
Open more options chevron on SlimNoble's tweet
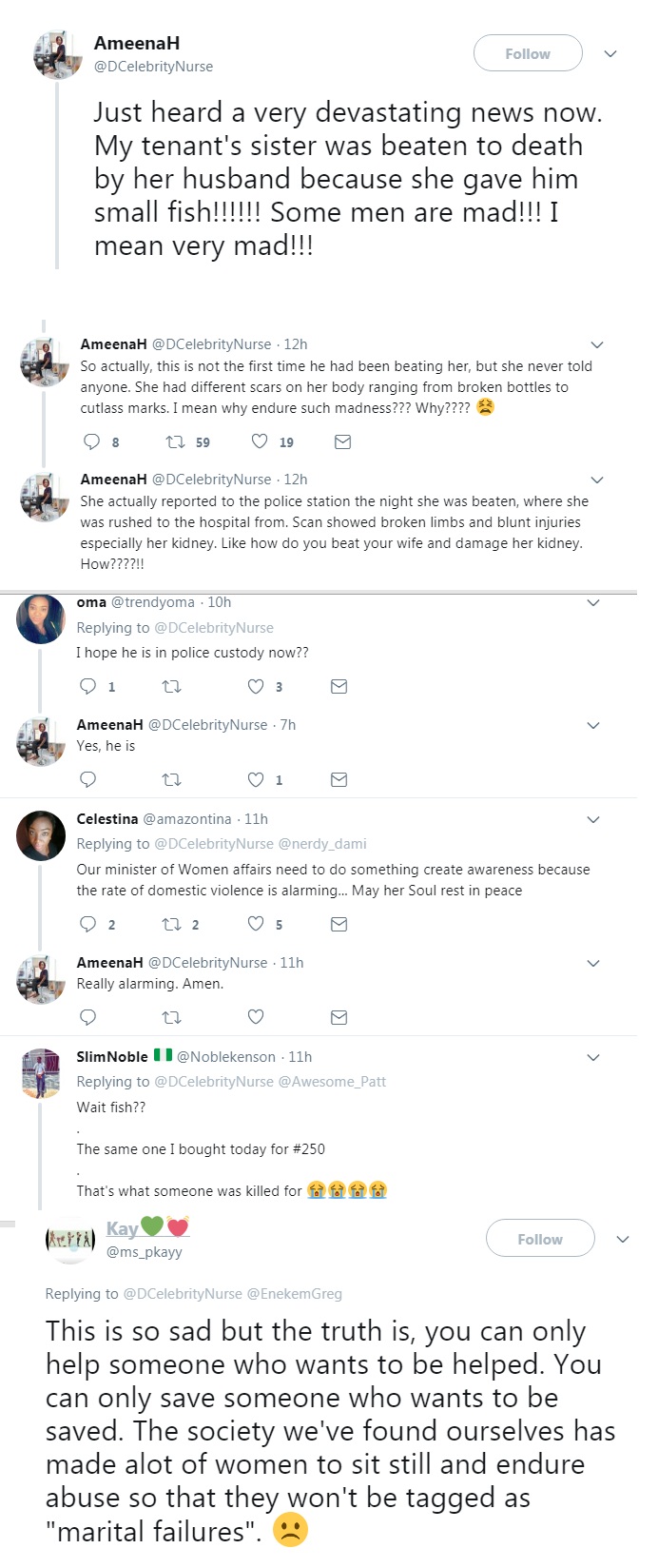[x=593, y=1057]
